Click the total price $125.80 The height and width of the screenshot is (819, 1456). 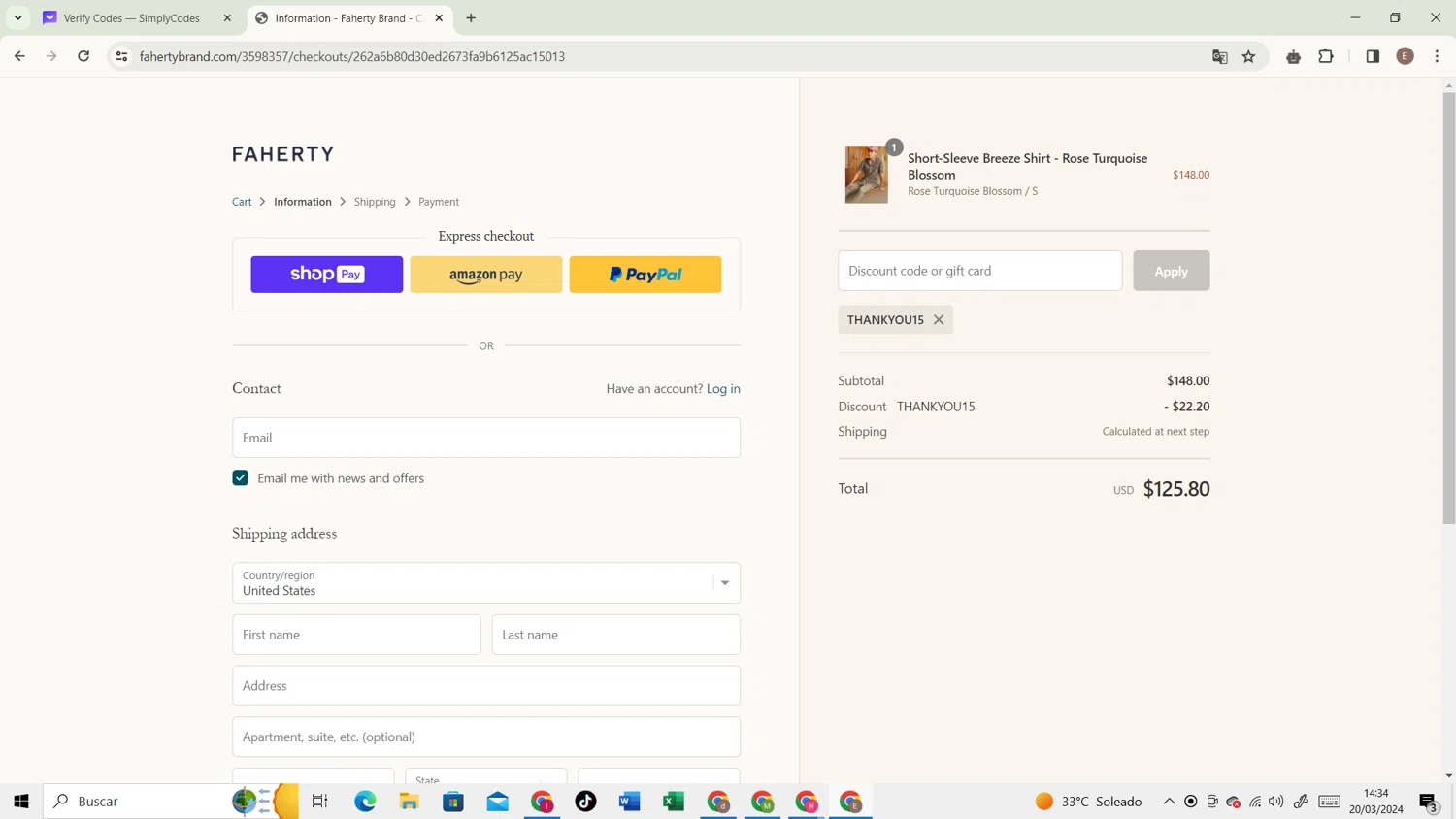click(x=1176, y=489)
